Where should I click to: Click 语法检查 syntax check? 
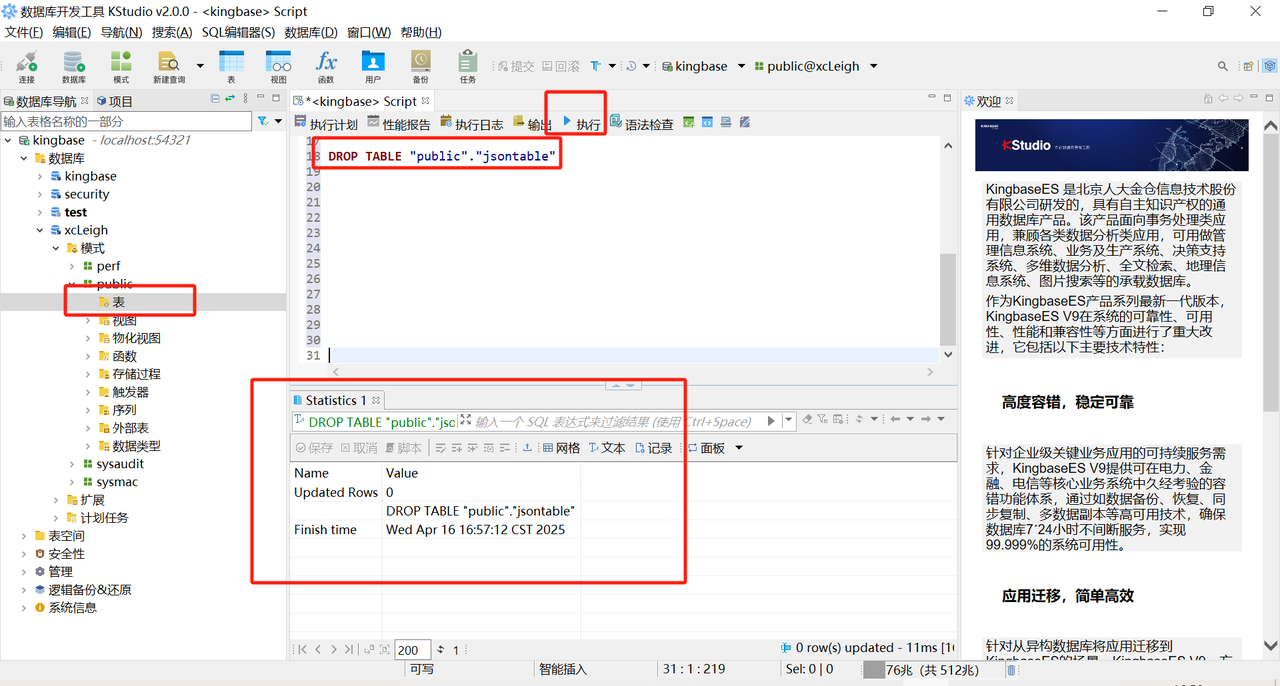(x=641, y=123)
